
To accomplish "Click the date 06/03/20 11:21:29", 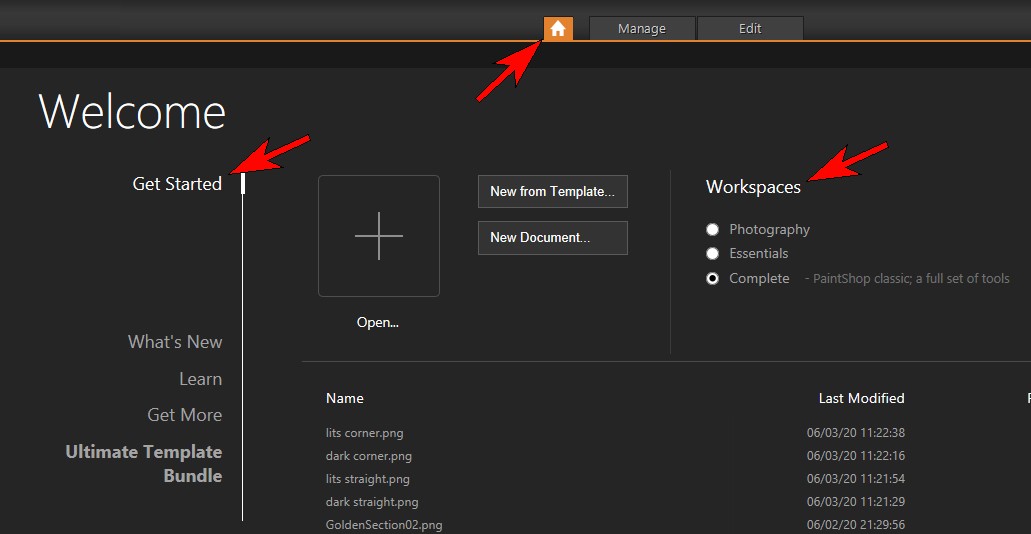I will pyautogui.click(x=856, y=502).
